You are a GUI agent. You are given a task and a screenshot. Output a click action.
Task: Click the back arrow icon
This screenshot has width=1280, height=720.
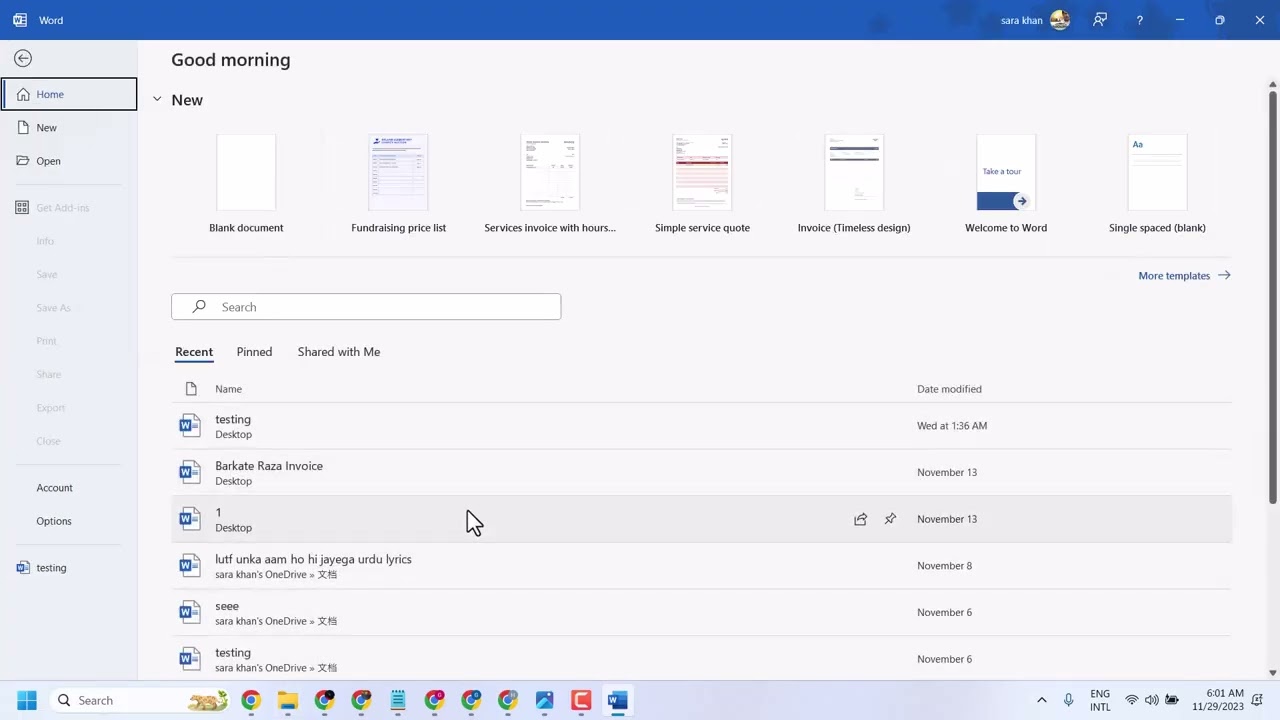23,59
